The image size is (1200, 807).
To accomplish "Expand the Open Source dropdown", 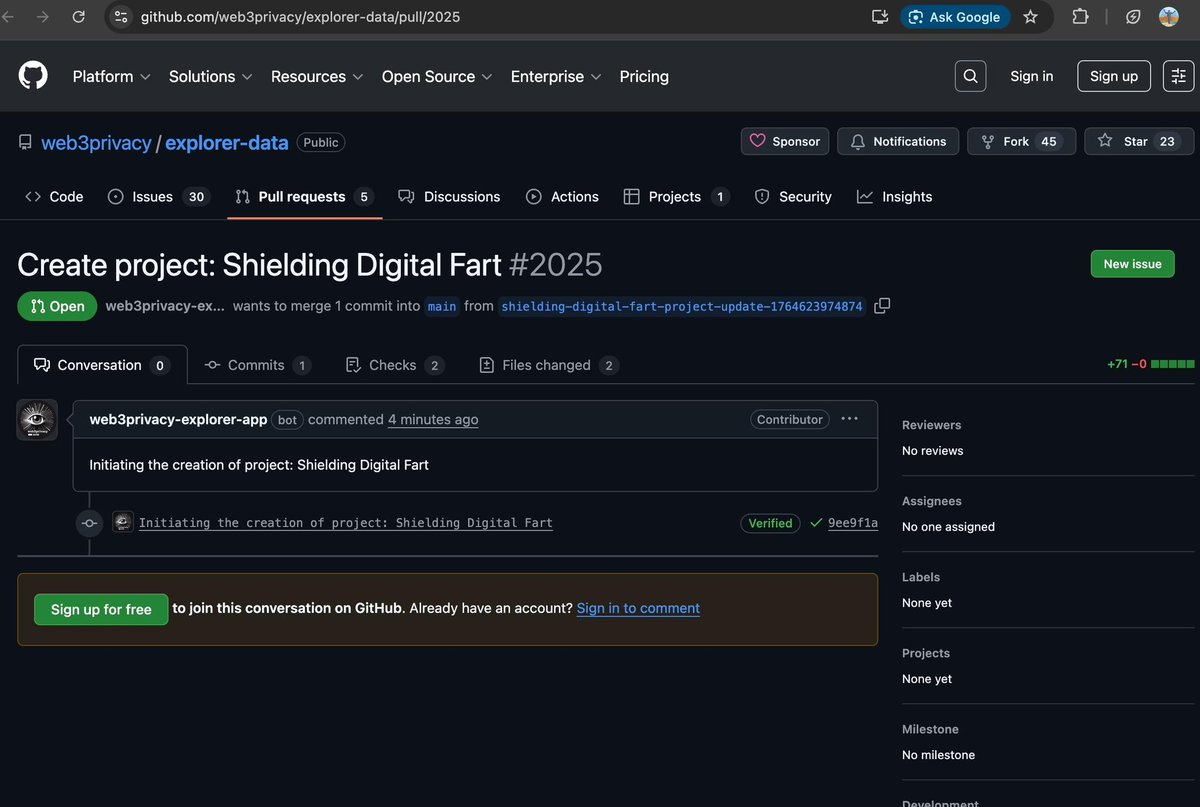I will click(x=437, y=76).
